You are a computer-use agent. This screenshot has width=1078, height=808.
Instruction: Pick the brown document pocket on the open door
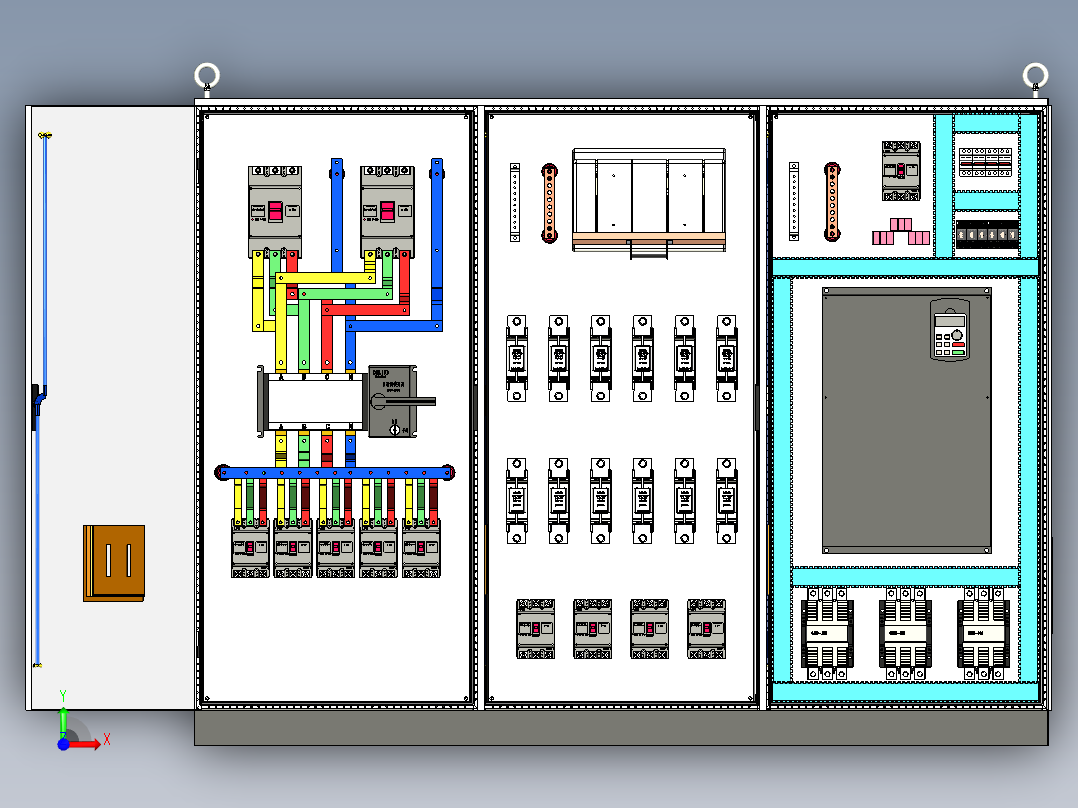click(x=114, y=563)
